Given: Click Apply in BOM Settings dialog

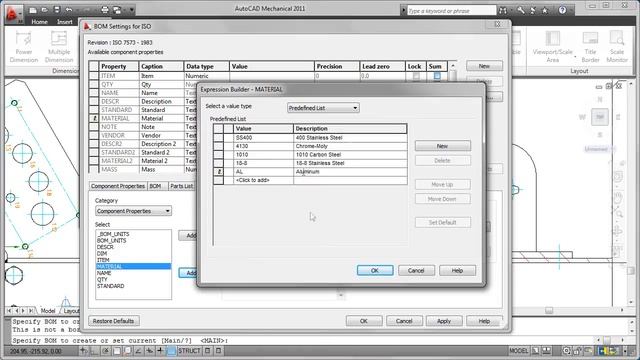Looking at the screenshot, I should point(444,321).
